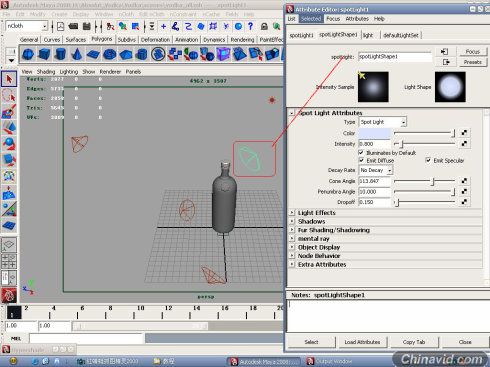Viewport: 490px width, 367px height.
Task: Select the four-view layout icon
Action: click(9, 261)
